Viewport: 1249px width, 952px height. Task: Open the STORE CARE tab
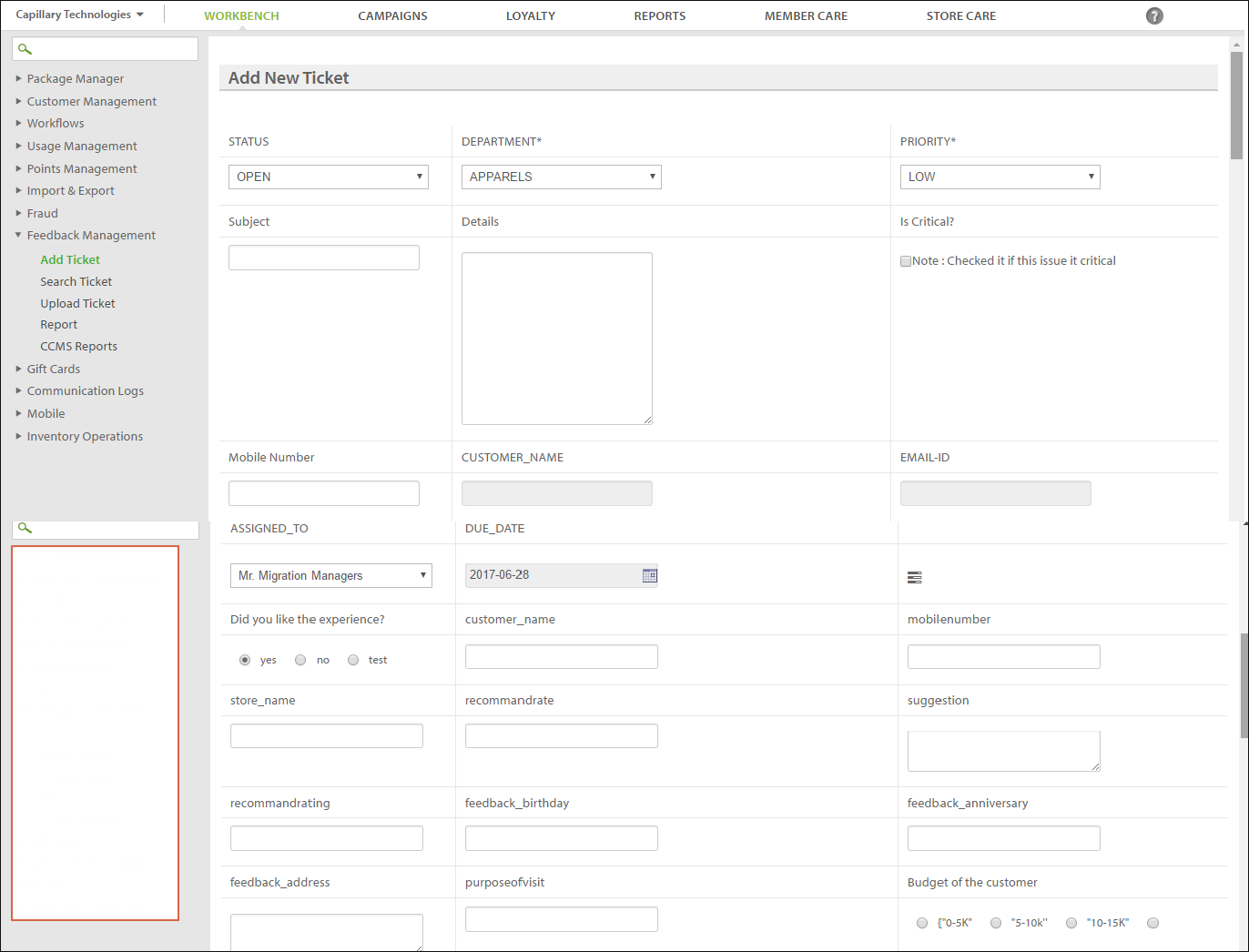pos(961,15)
